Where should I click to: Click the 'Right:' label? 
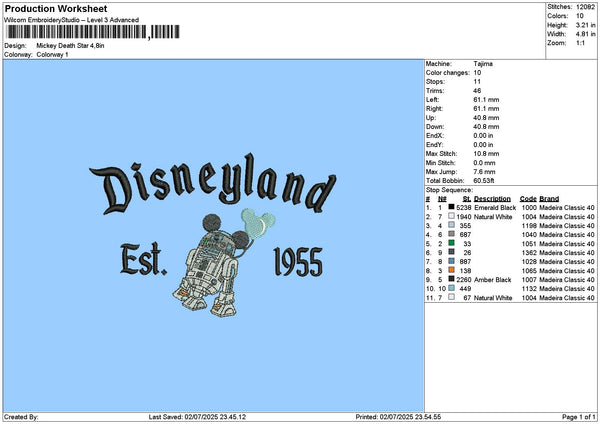434,109
